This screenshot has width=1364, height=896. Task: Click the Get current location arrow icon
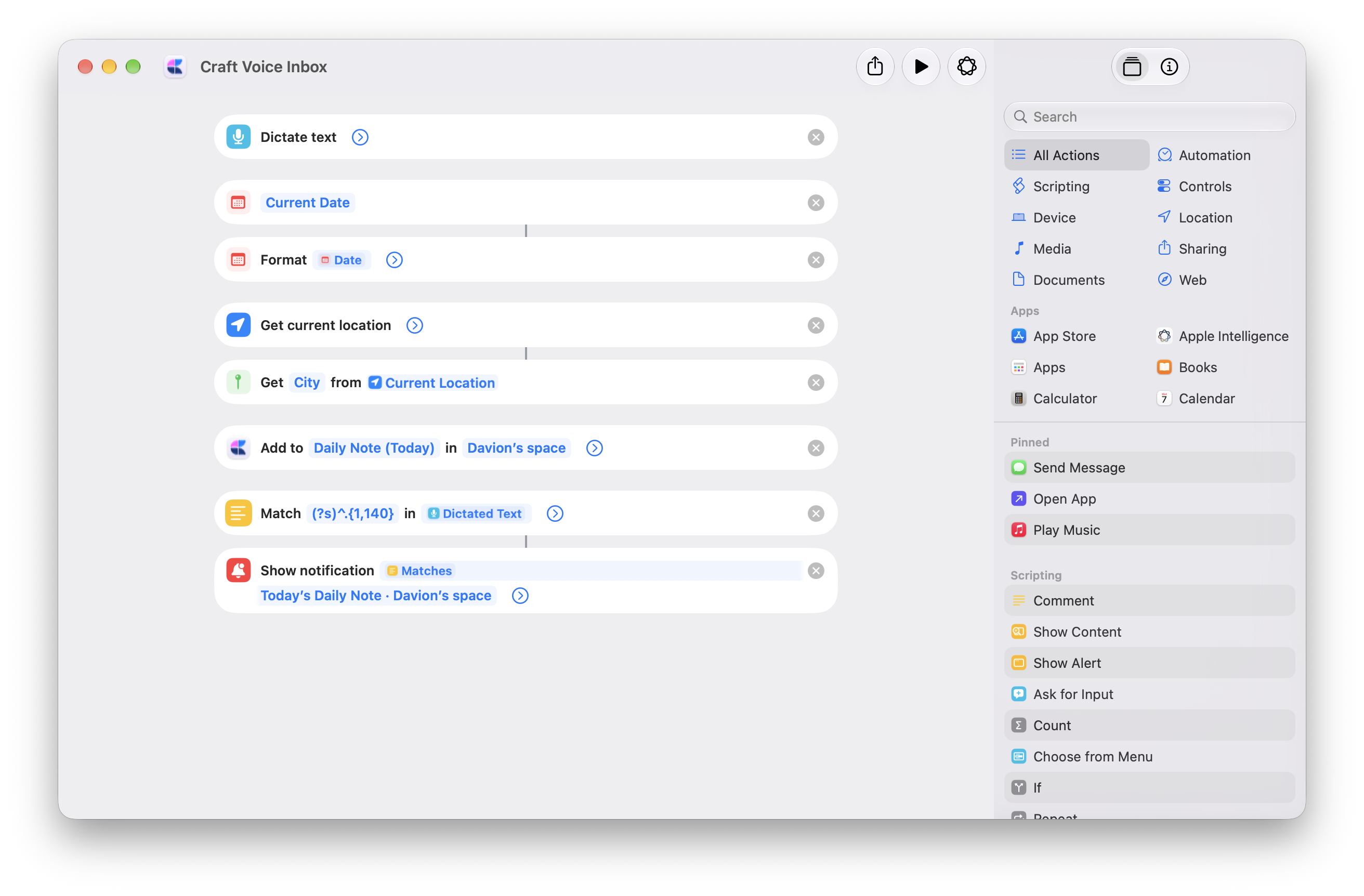[x=238, y=325]
